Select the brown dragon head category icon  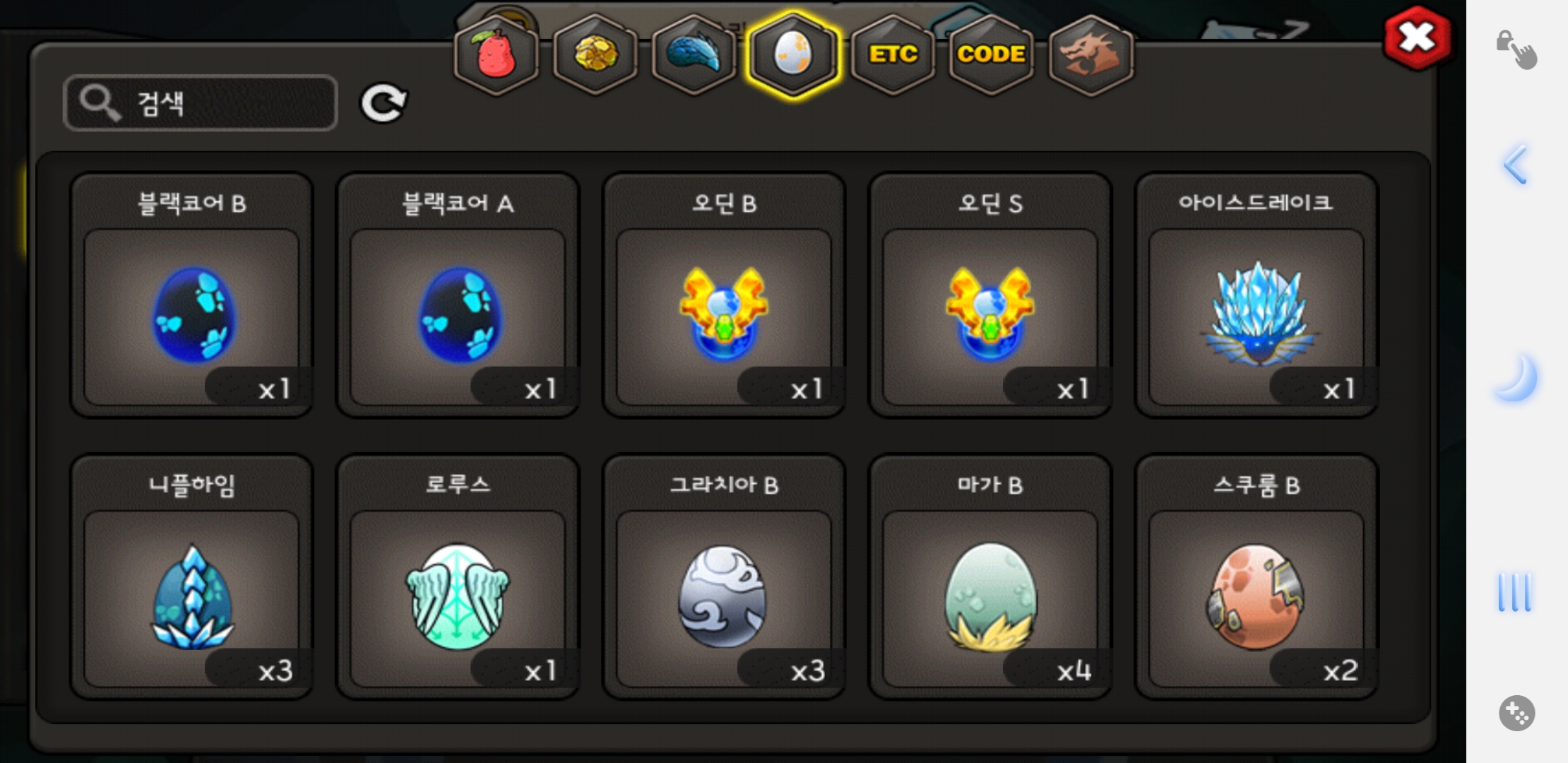coord(1091,55)
